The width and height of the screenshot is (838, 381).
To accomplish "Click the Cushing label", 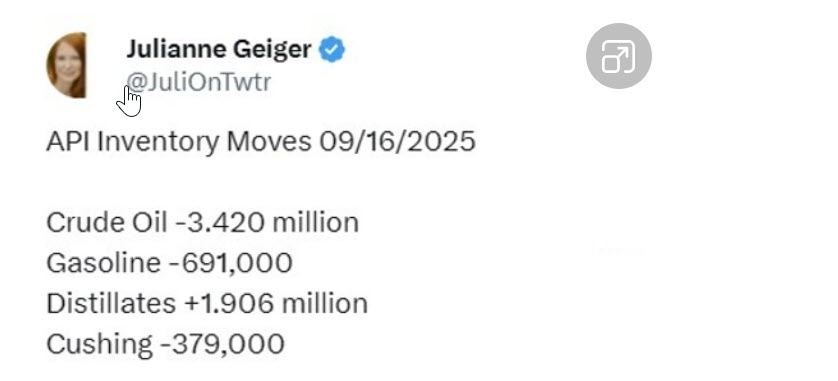I will [x=99, y=344].
